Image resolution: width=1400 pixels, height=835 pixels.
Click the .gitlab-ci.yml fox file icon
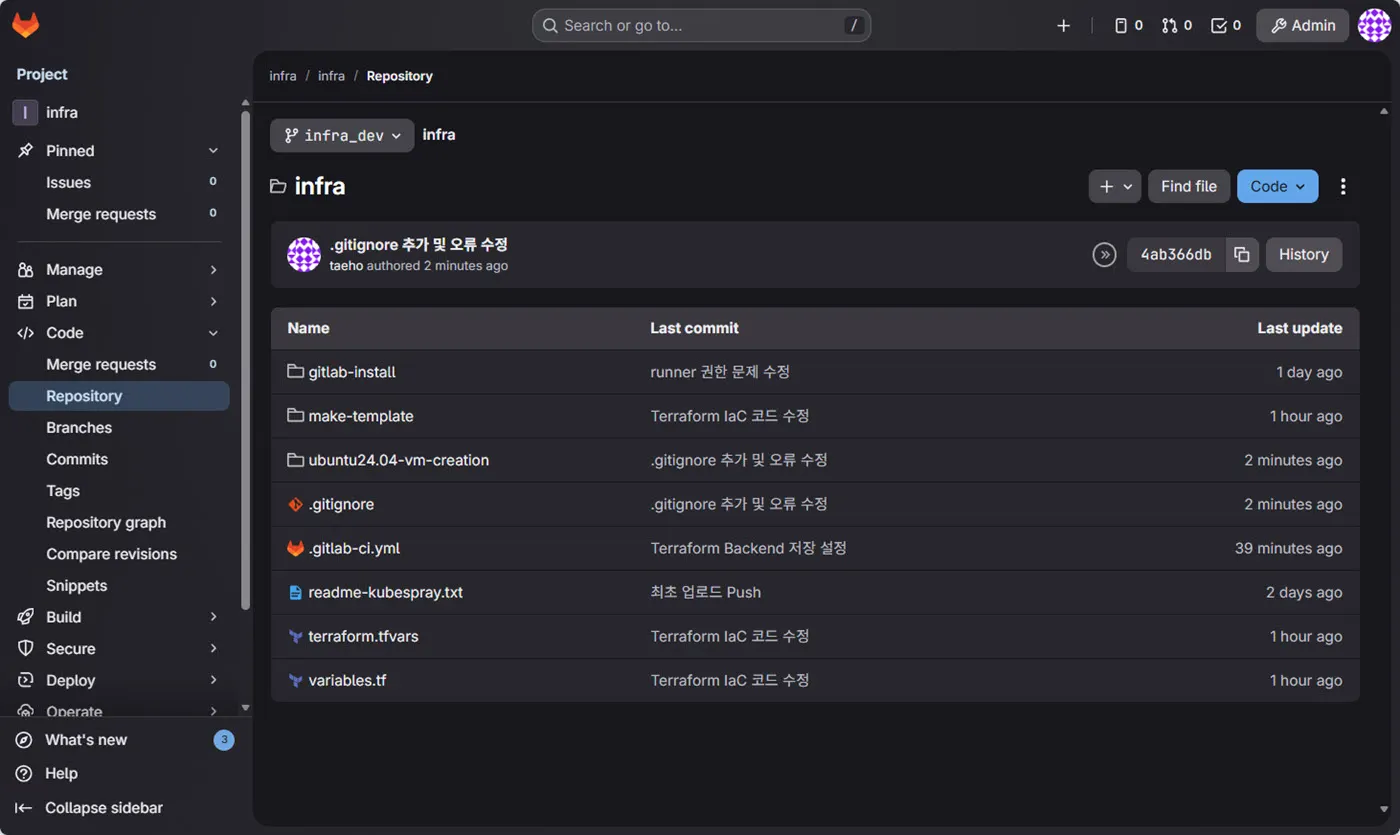pyautogui.click(x=295, y=548)
